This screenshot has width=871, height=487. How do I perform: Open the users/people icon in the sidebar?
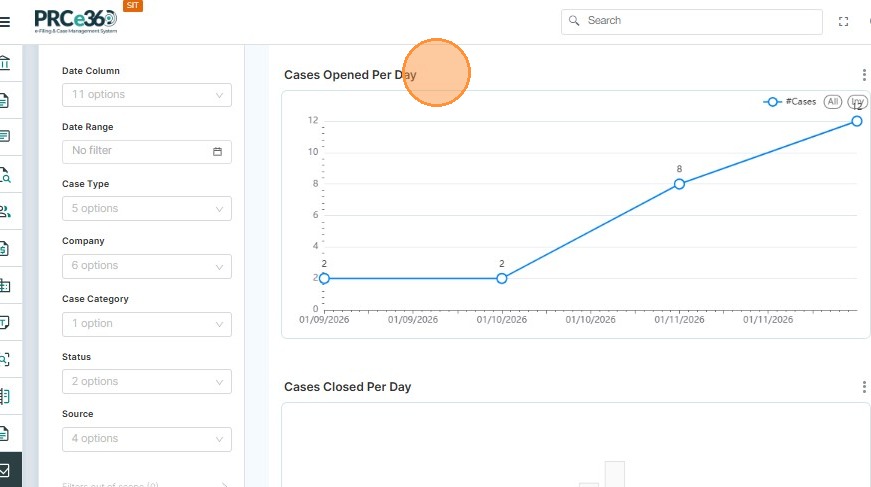pos(5,212)
